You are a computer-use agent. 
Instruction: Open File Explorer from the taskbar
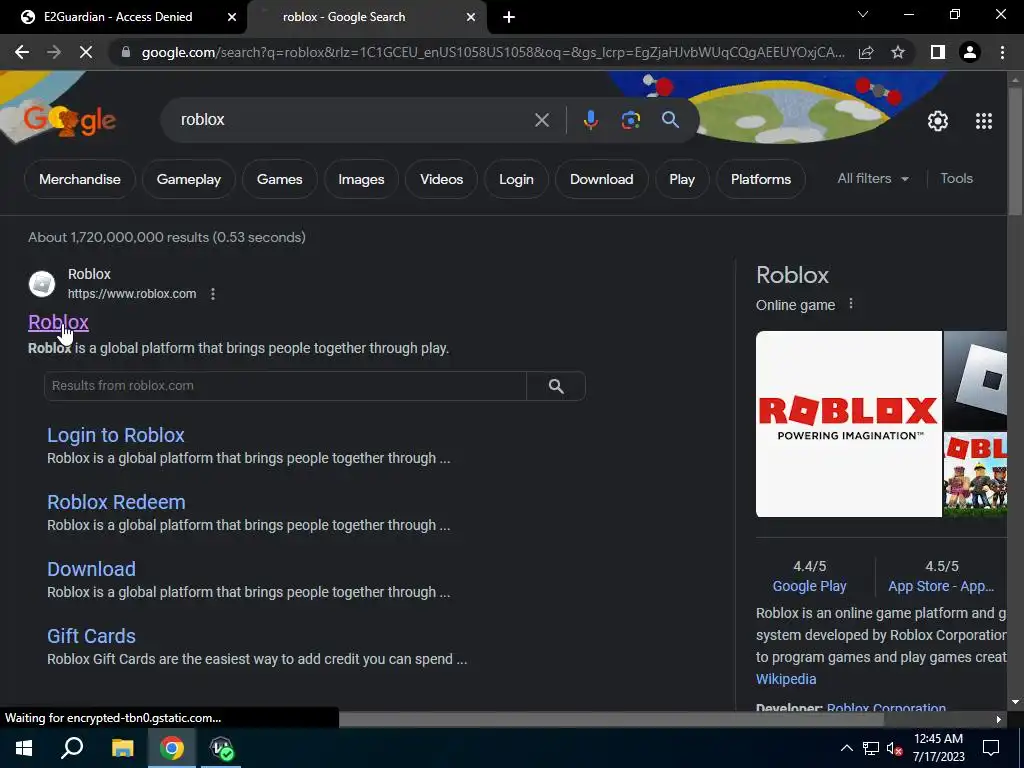[122, 748]
